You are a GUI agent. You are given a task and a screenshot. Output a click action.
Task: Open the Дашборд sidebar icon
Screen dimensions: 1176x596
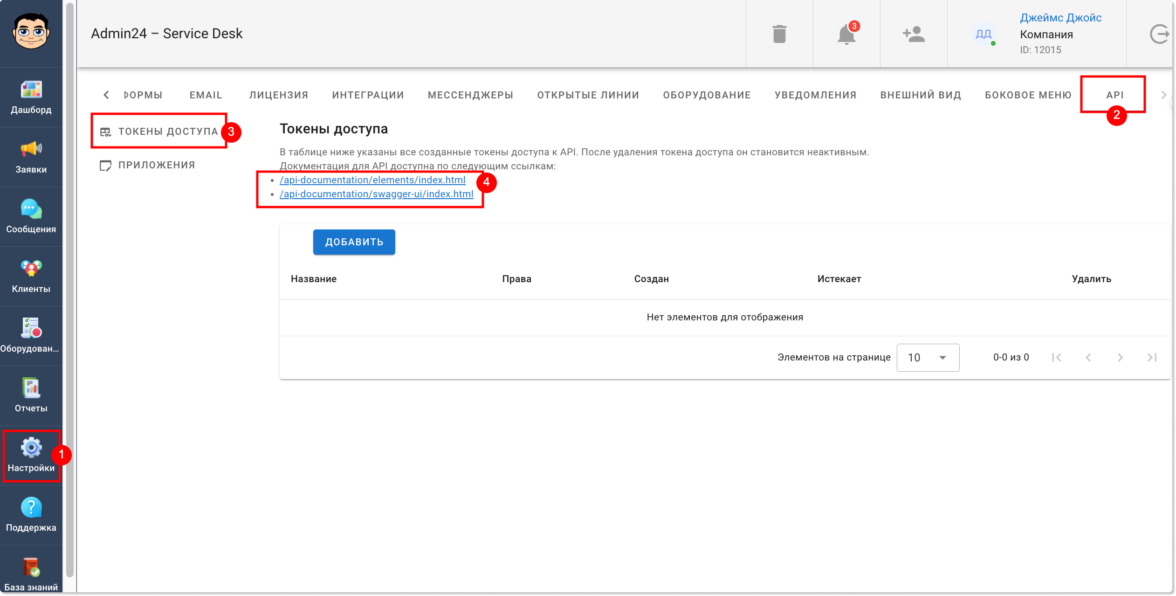31,91
